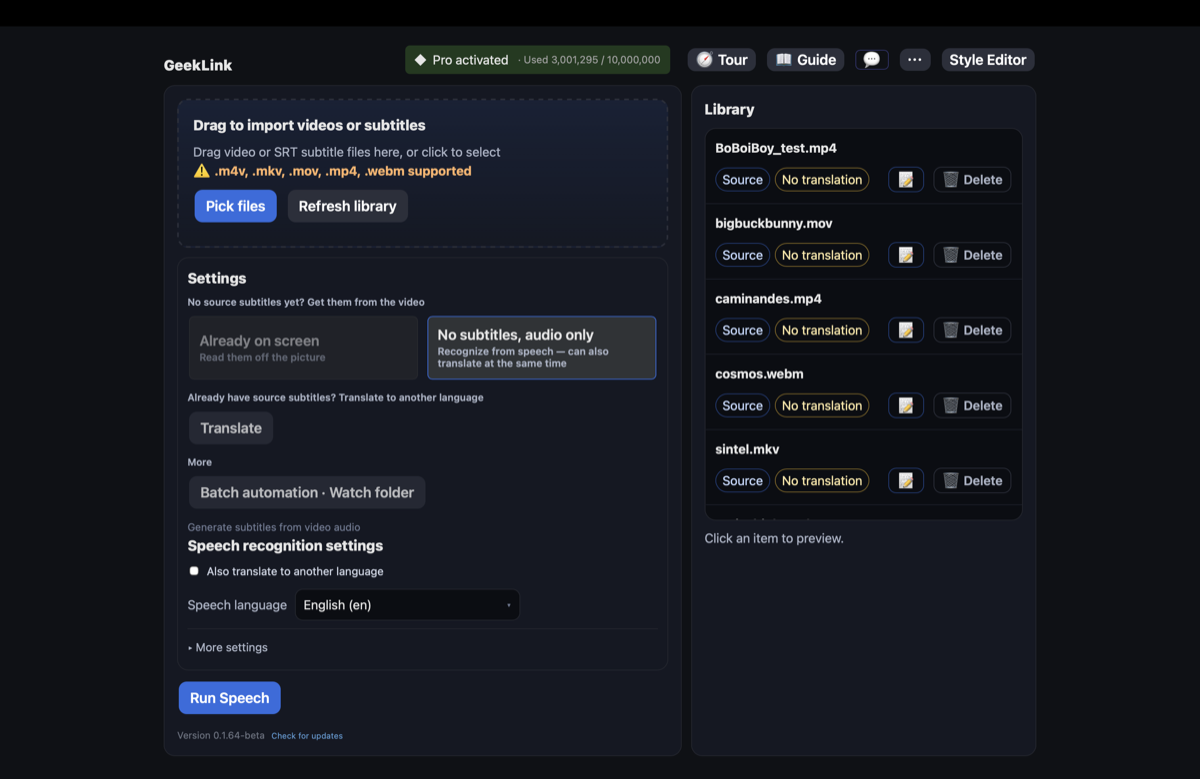Click the Pro activated usage badge
1200x779 pixels.
tap(537, 60)
